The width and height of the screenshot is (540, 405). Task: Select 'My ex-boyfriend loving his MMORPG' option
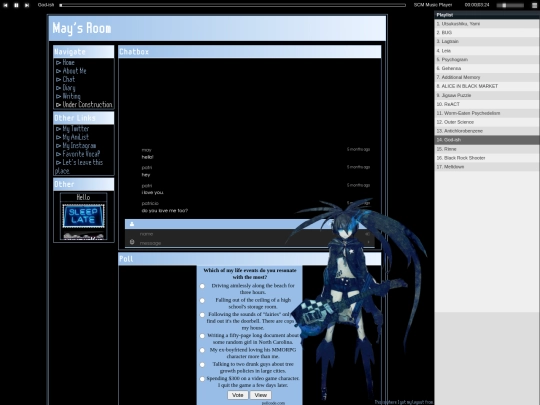click(202, 350)
